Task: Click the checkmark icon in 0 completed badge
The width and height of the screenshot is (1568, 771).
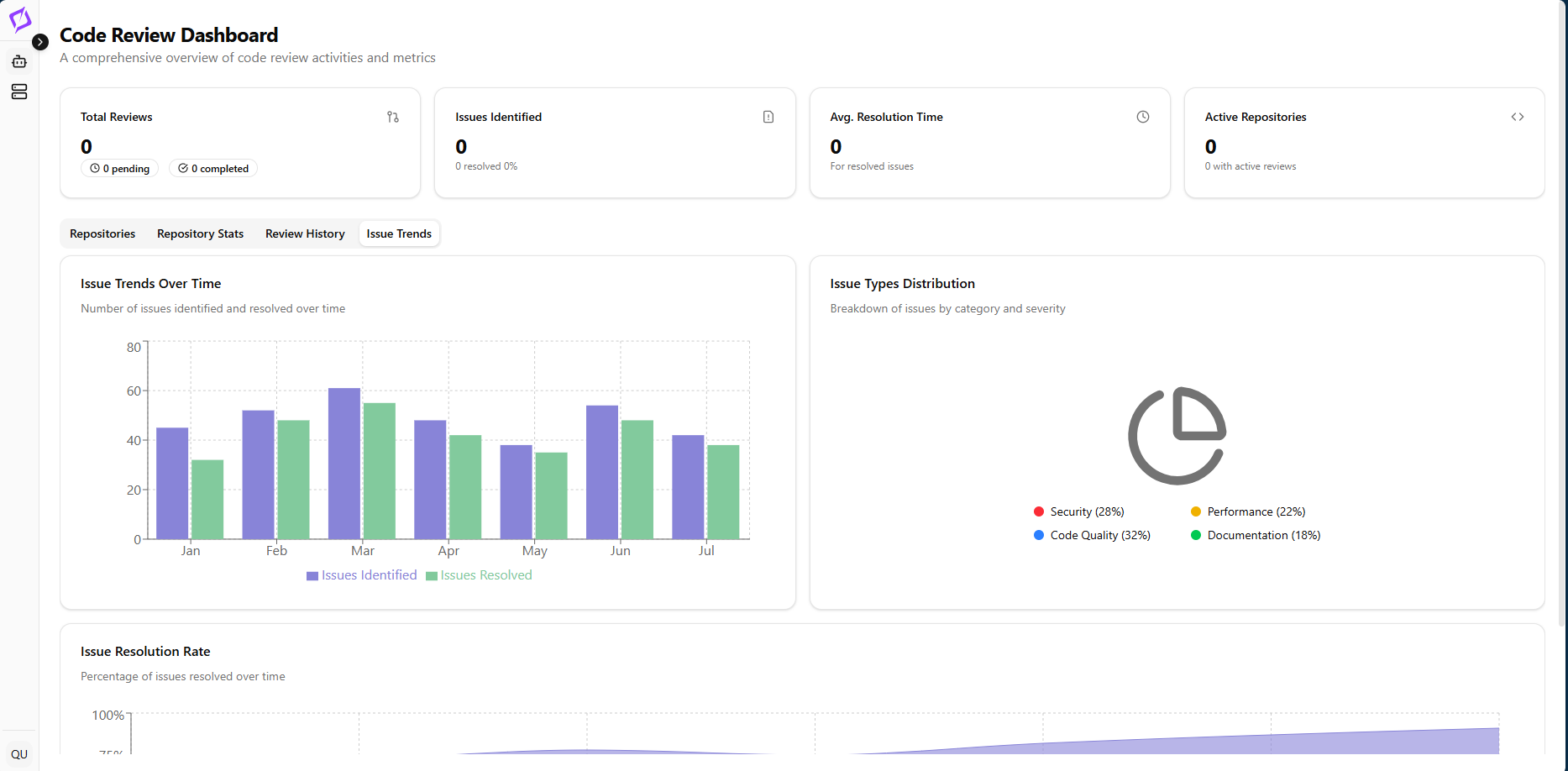Action: pos(183,168)
